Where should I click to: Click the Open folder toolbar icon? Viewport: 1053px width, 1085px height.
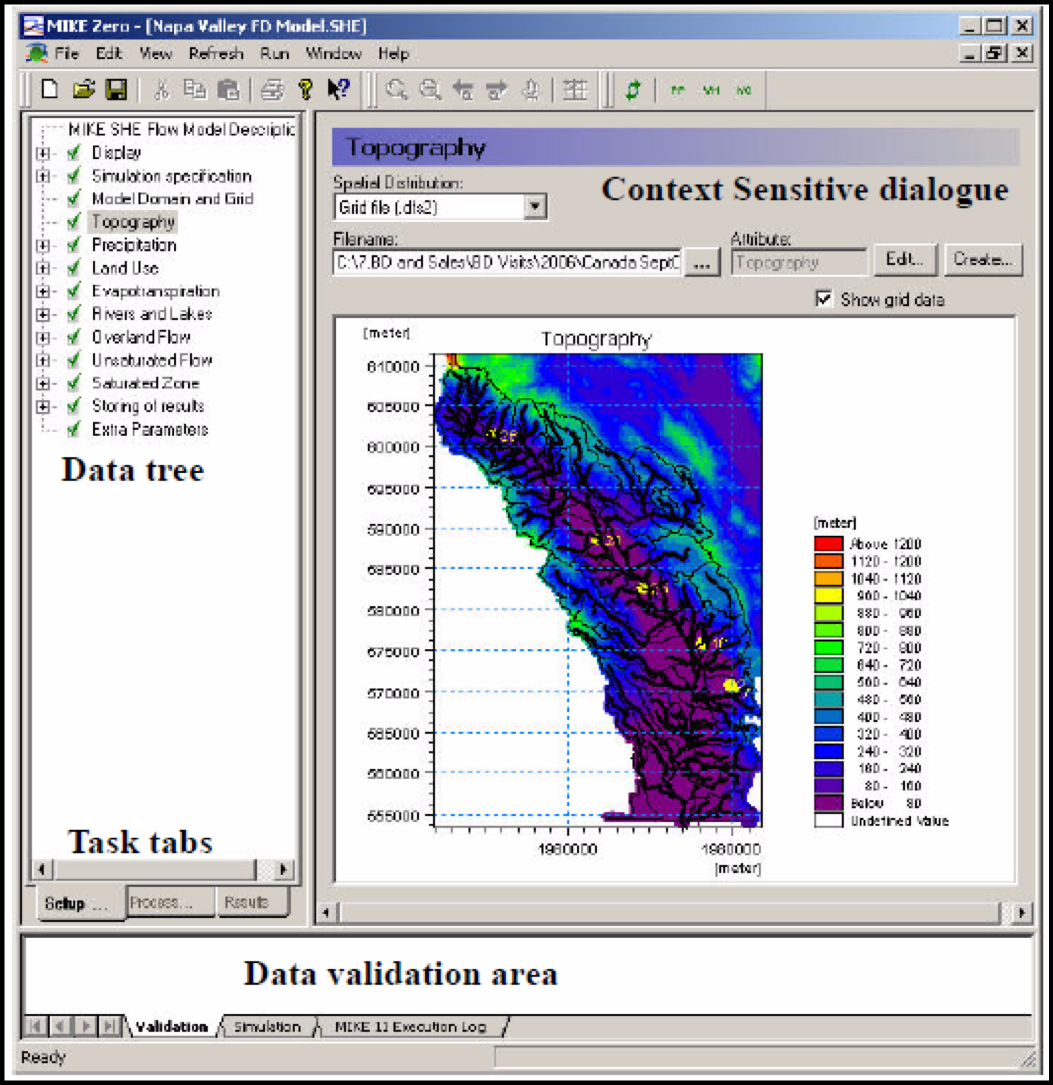(x=83, y=90)
